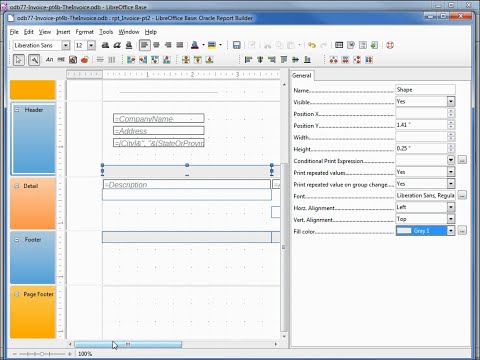Open the font size dropdown

[91, 45]
